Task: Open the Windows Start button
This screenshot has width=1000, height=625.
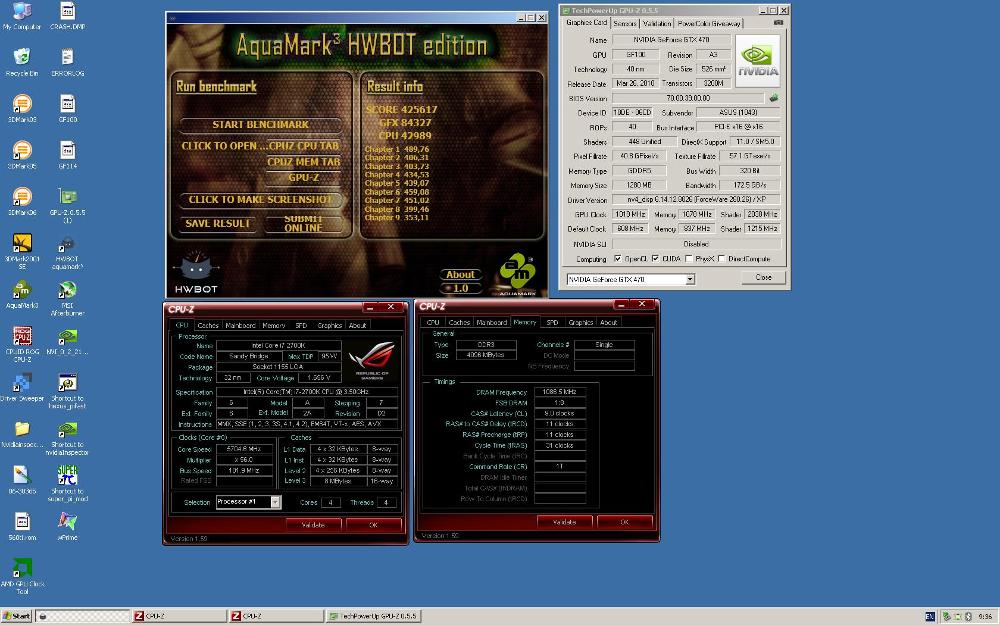Action: pyautogui.click(x=17, y=616)
